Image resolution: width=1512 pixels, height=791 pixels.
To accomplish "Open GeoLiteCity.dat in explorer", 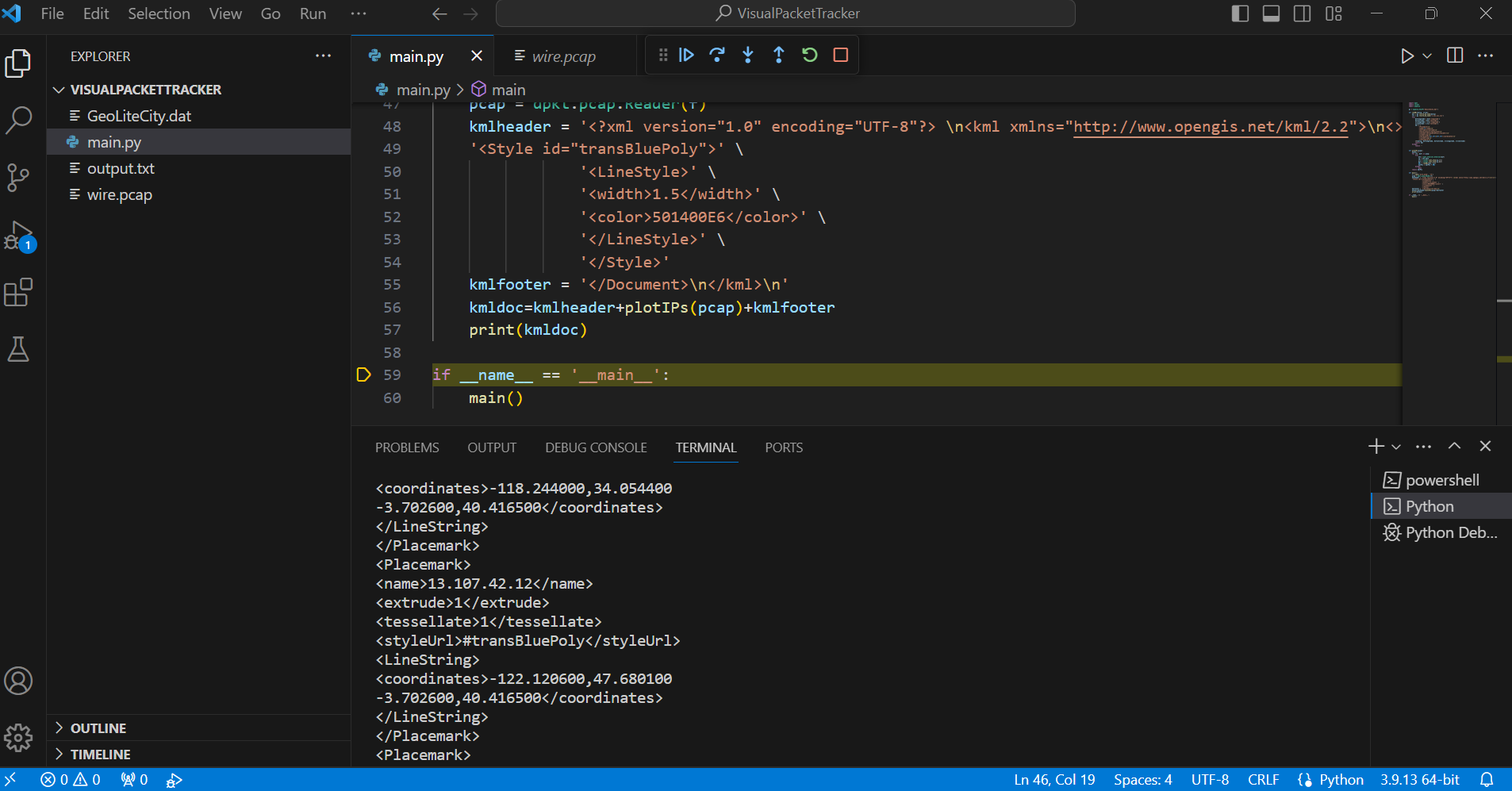I will click(198, 116).
